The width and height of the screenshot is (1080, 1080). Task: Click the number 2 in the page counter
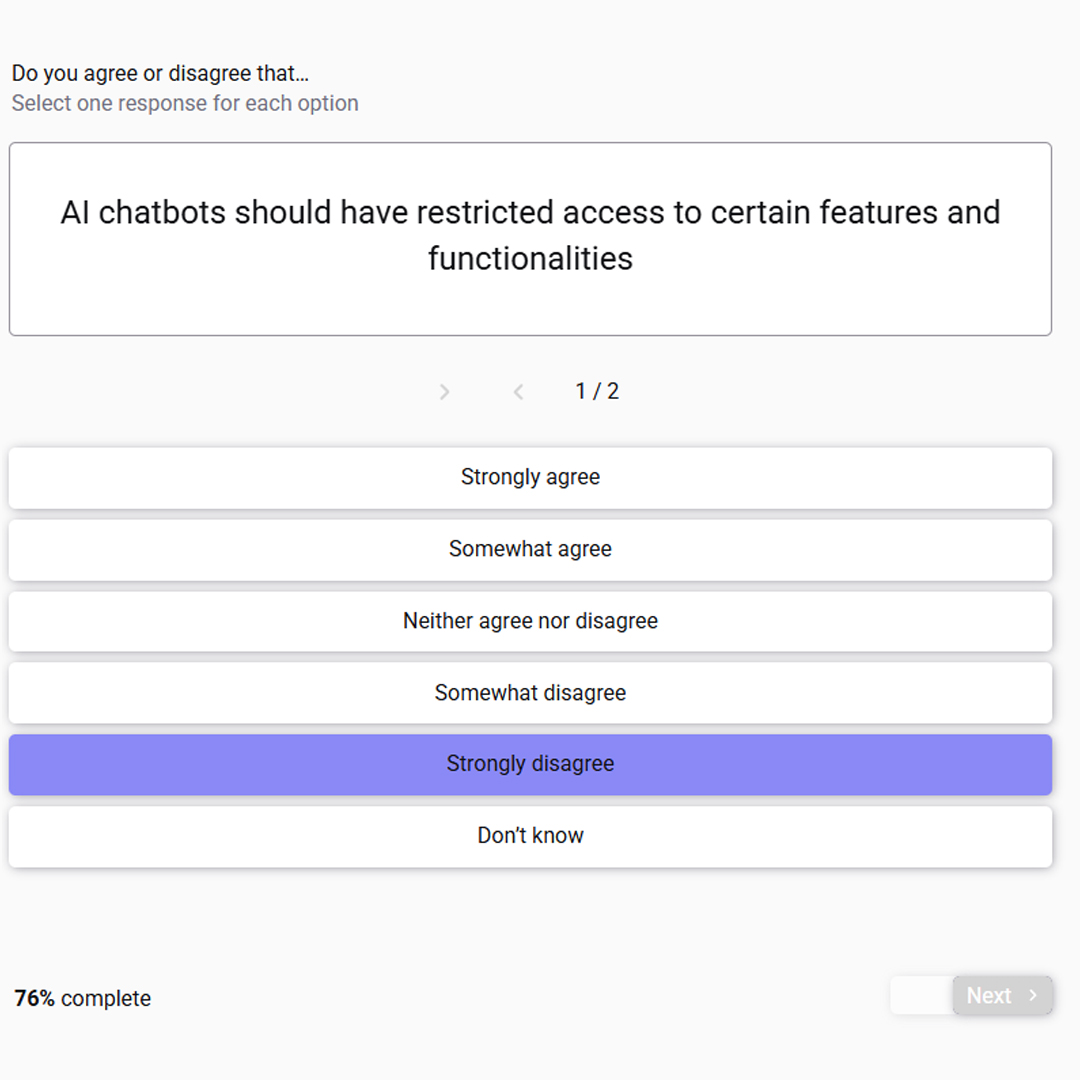(x=612, y=391)
